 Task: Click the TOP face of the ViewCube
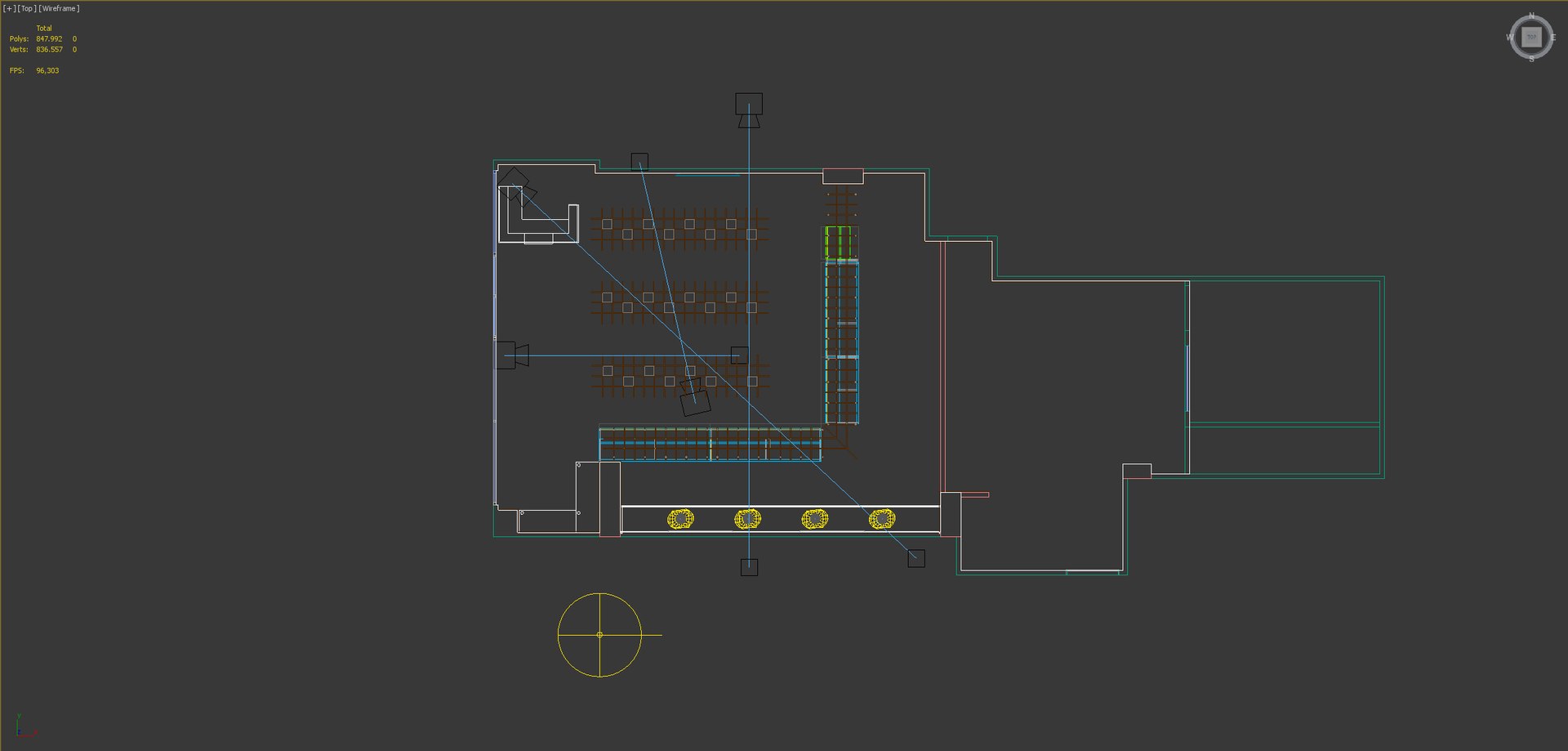click(1531, 37)
